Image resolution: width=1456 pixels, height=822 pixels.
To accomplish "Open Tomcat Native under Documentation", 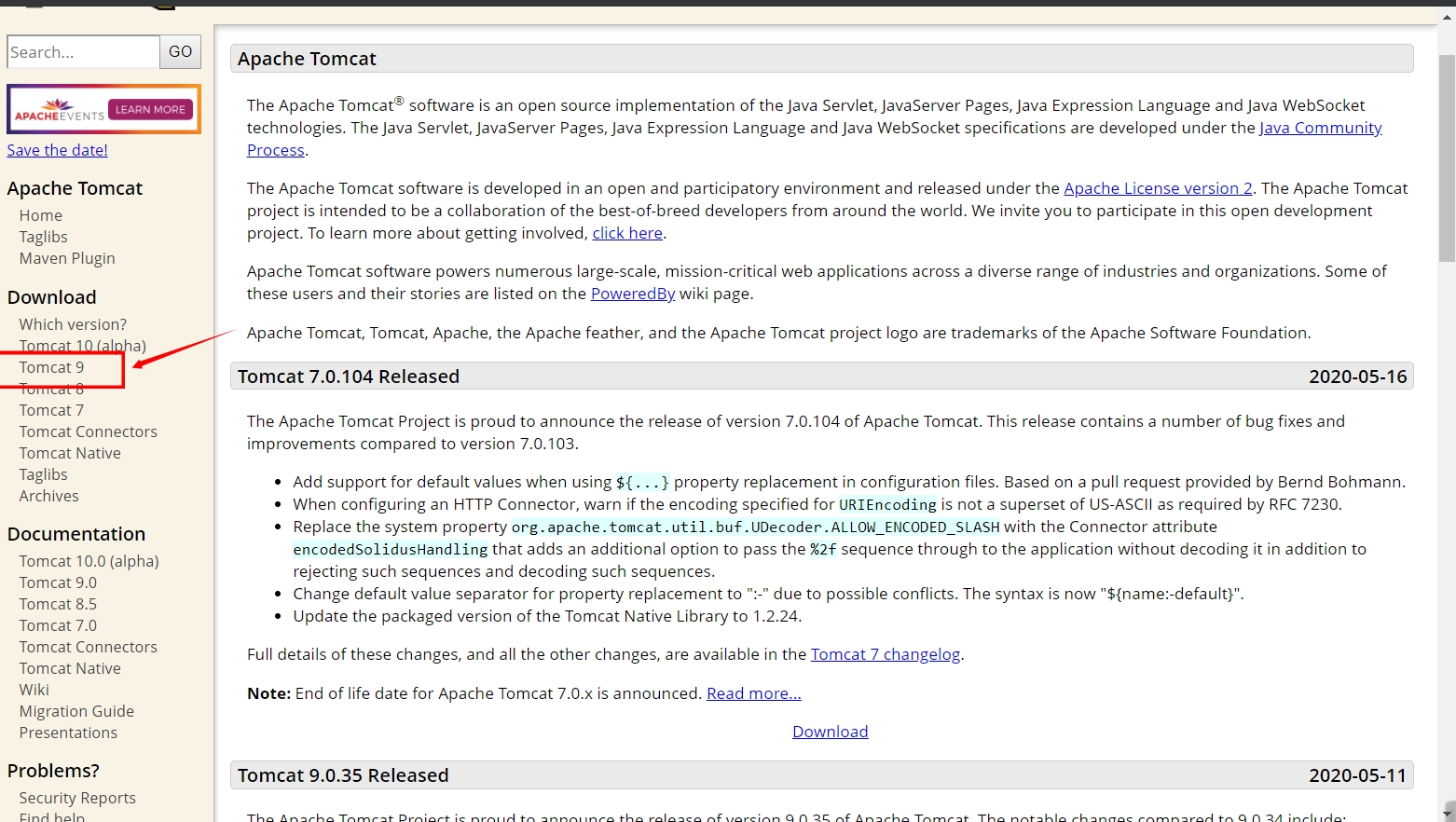I will (70, 668).
